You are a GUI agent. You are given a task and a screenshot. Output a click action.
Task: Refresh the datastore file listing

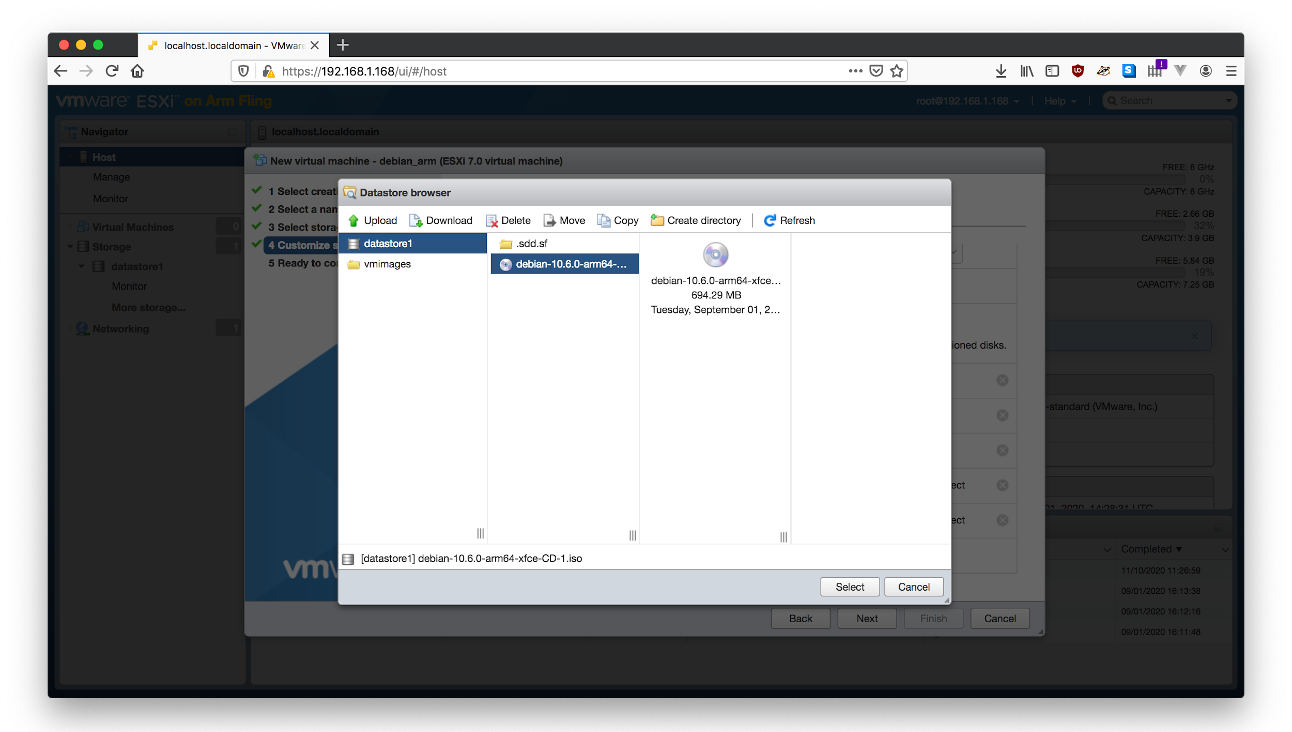click(x=789, y=221)
